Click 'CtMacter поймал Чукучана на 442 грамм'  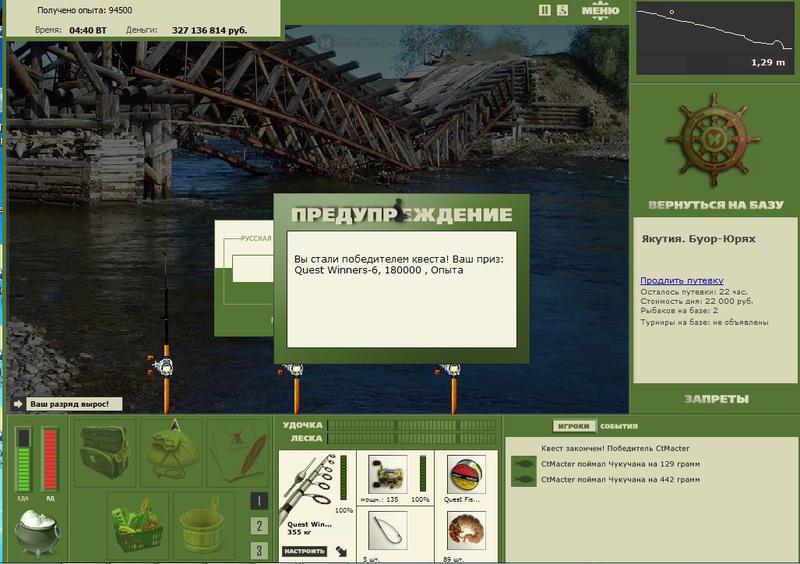click(620, 479)
